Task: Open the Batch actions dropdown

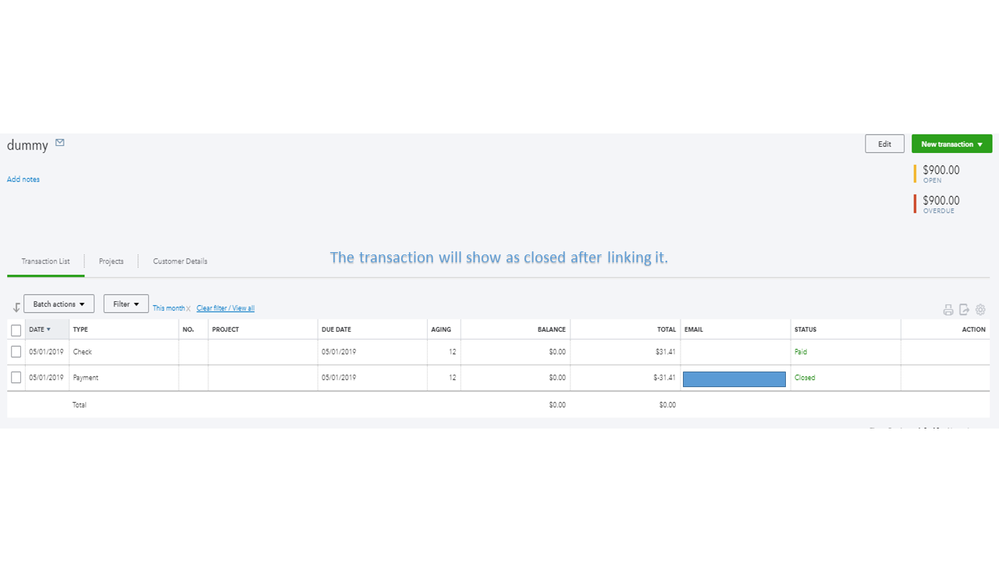Action: [x=59, y=304]
